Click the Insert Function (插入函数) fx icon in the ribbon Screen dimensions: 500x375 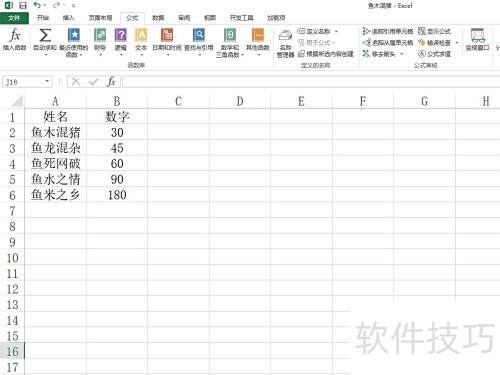click(x=14, y=35)
